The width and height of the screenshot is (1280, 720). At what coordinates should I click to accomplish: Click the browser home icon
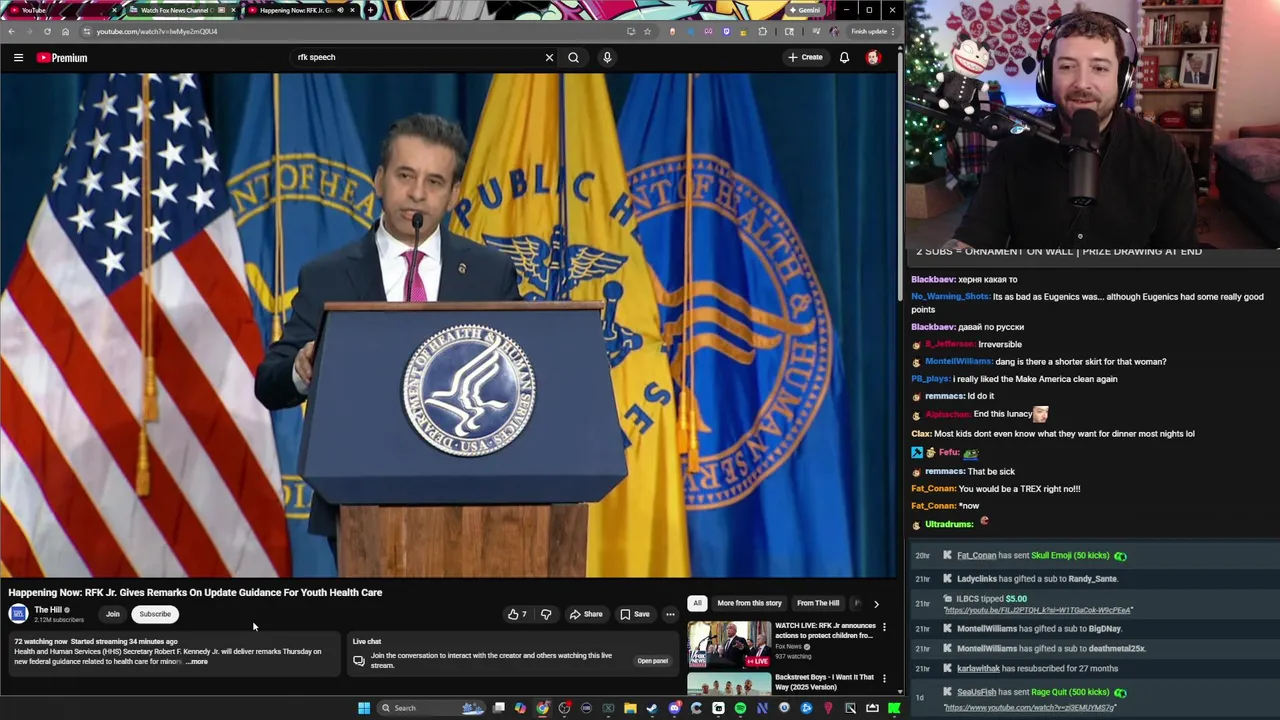[65, 31]
